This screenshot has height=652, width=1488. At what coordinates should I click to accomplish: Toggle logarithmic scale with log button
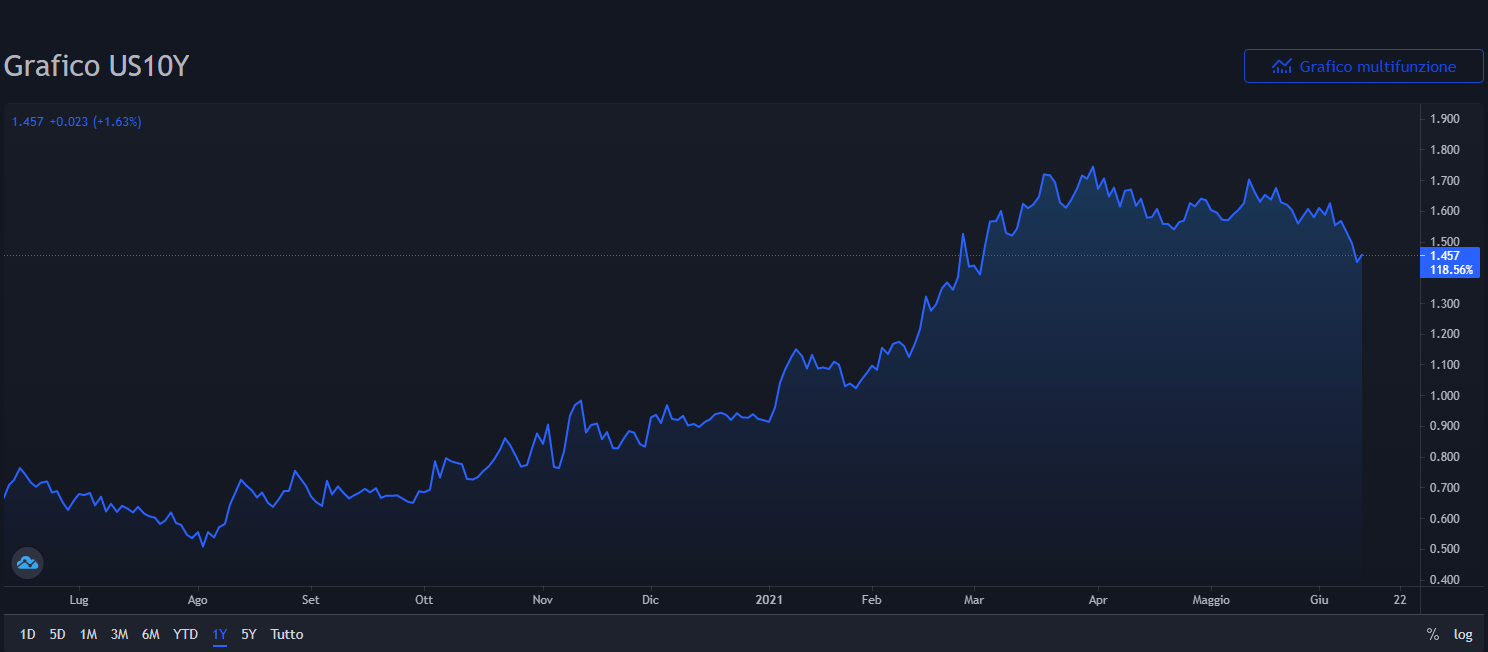1463,634
